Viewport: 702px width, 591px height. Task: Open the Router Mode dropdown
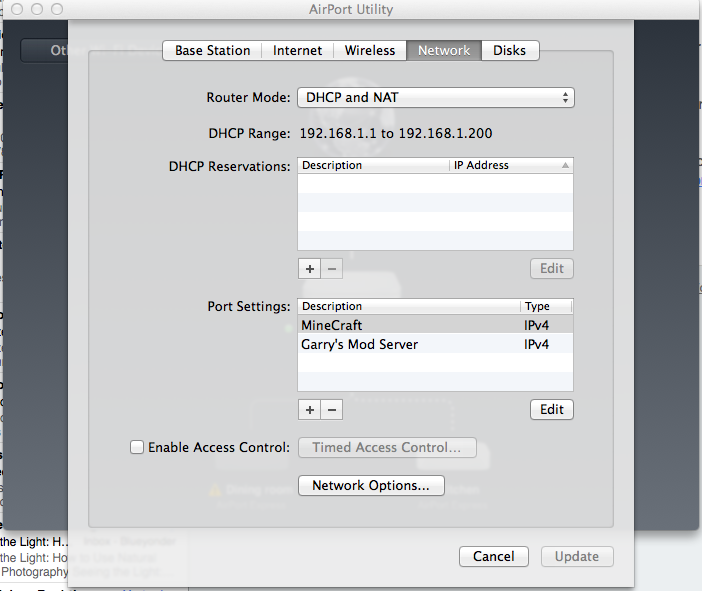click(436, 98)
